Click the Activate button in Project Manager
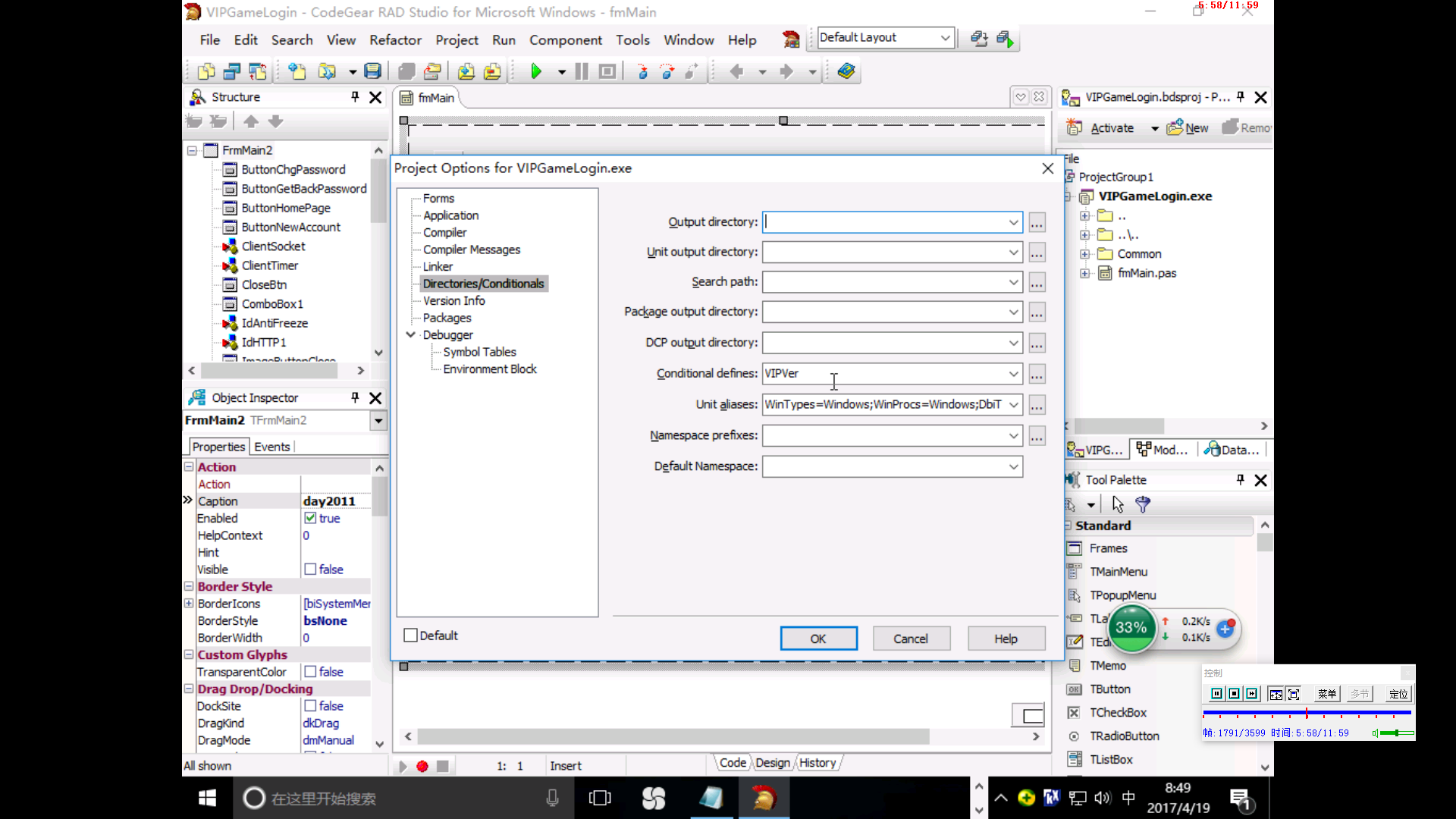 click(x=1101, y=128)
